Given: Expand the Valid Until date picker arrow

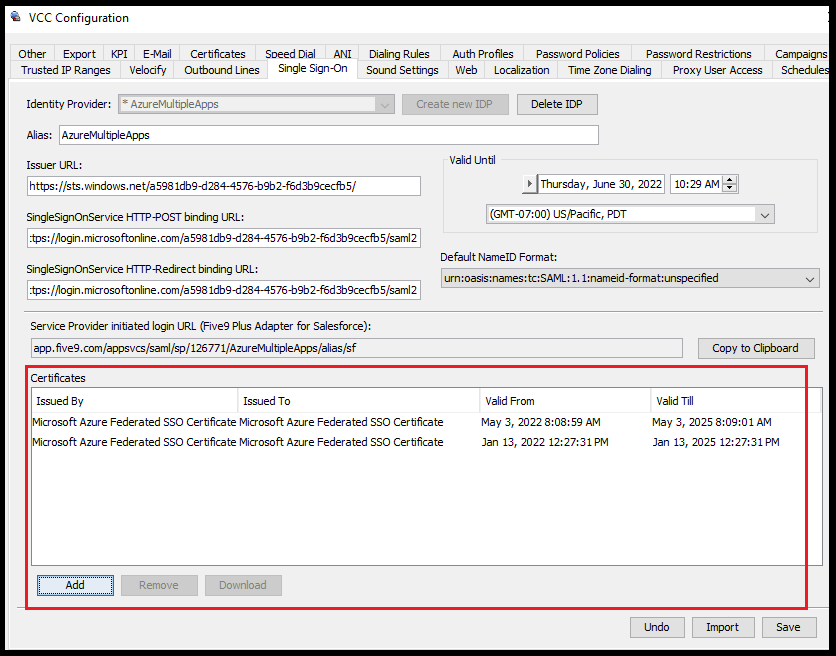Looking at the screenshot, I should pos(529,184).
